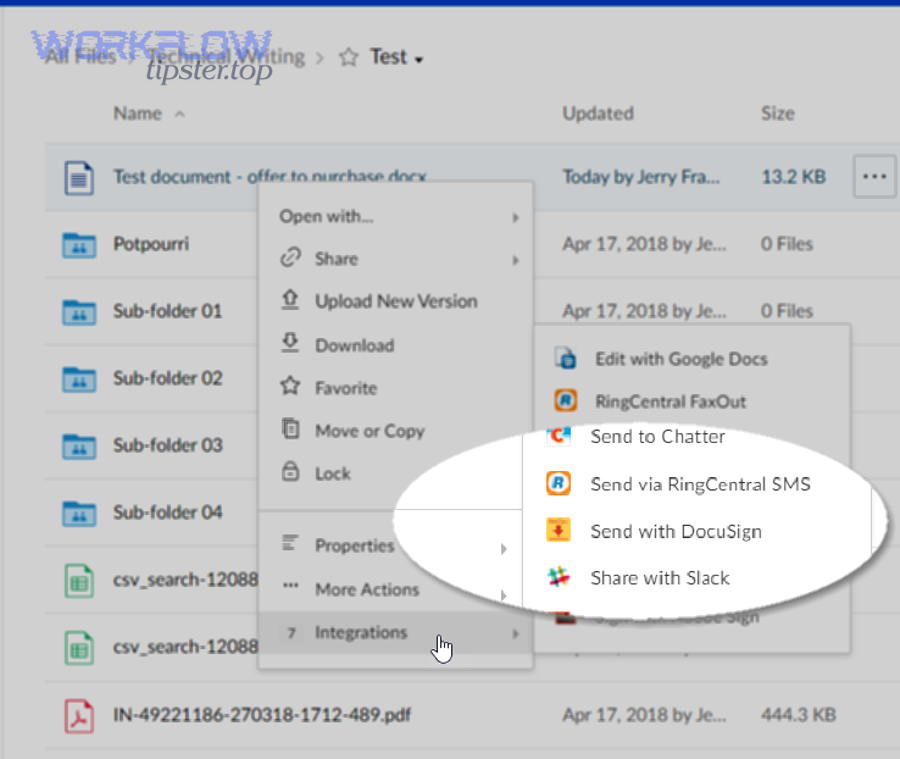
Task: Click the 444.3 KB size value
Action: 798,715
